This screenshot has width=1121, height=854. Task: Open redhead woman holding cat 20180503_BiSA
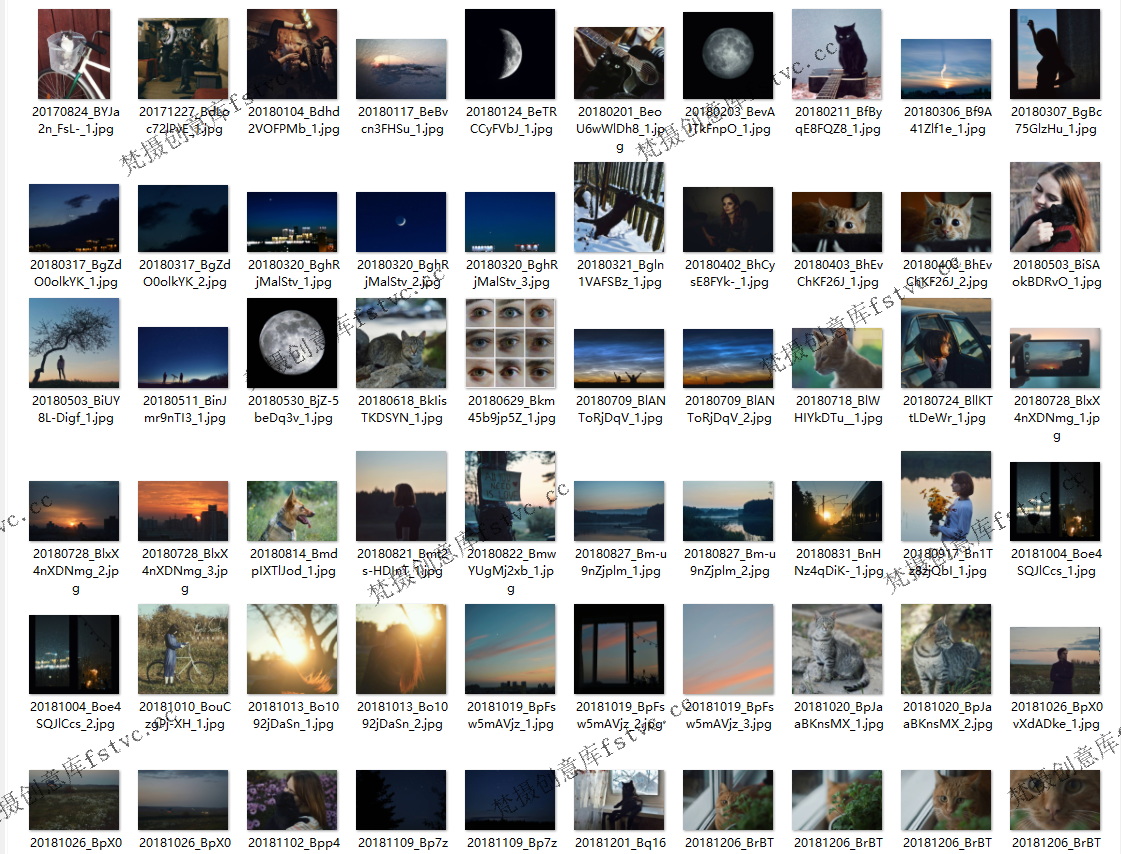coord(1055,207)
